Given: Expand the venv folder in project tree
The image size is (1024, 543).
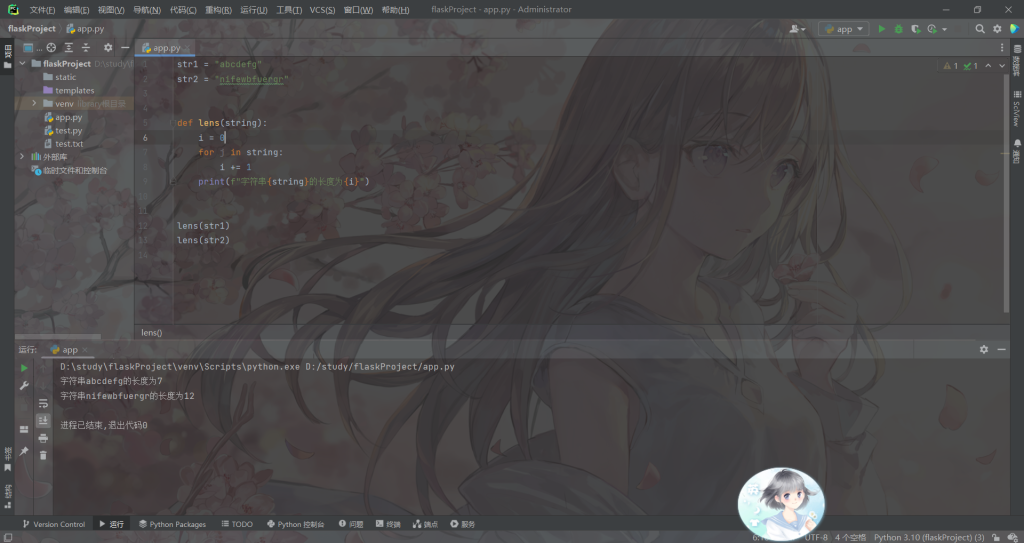Looking at the screenshot, I should point(35,104).
